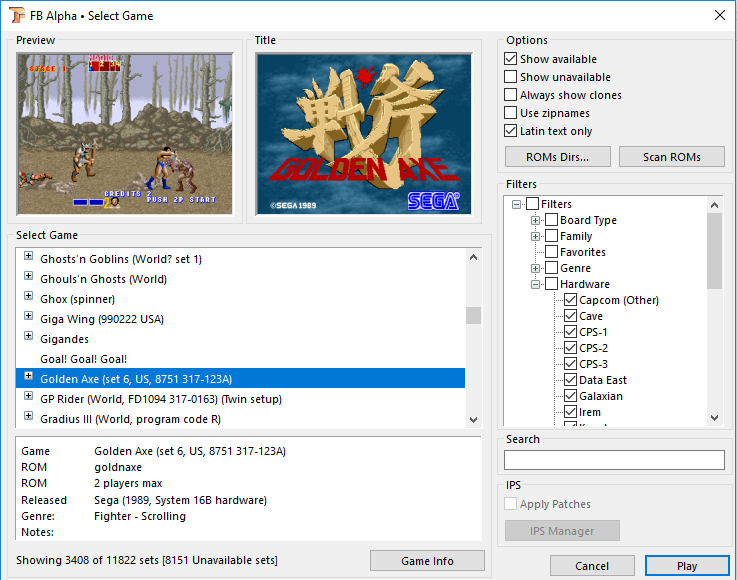
Task: Collapse the Hardware filter node
Action: click(535, 284)
